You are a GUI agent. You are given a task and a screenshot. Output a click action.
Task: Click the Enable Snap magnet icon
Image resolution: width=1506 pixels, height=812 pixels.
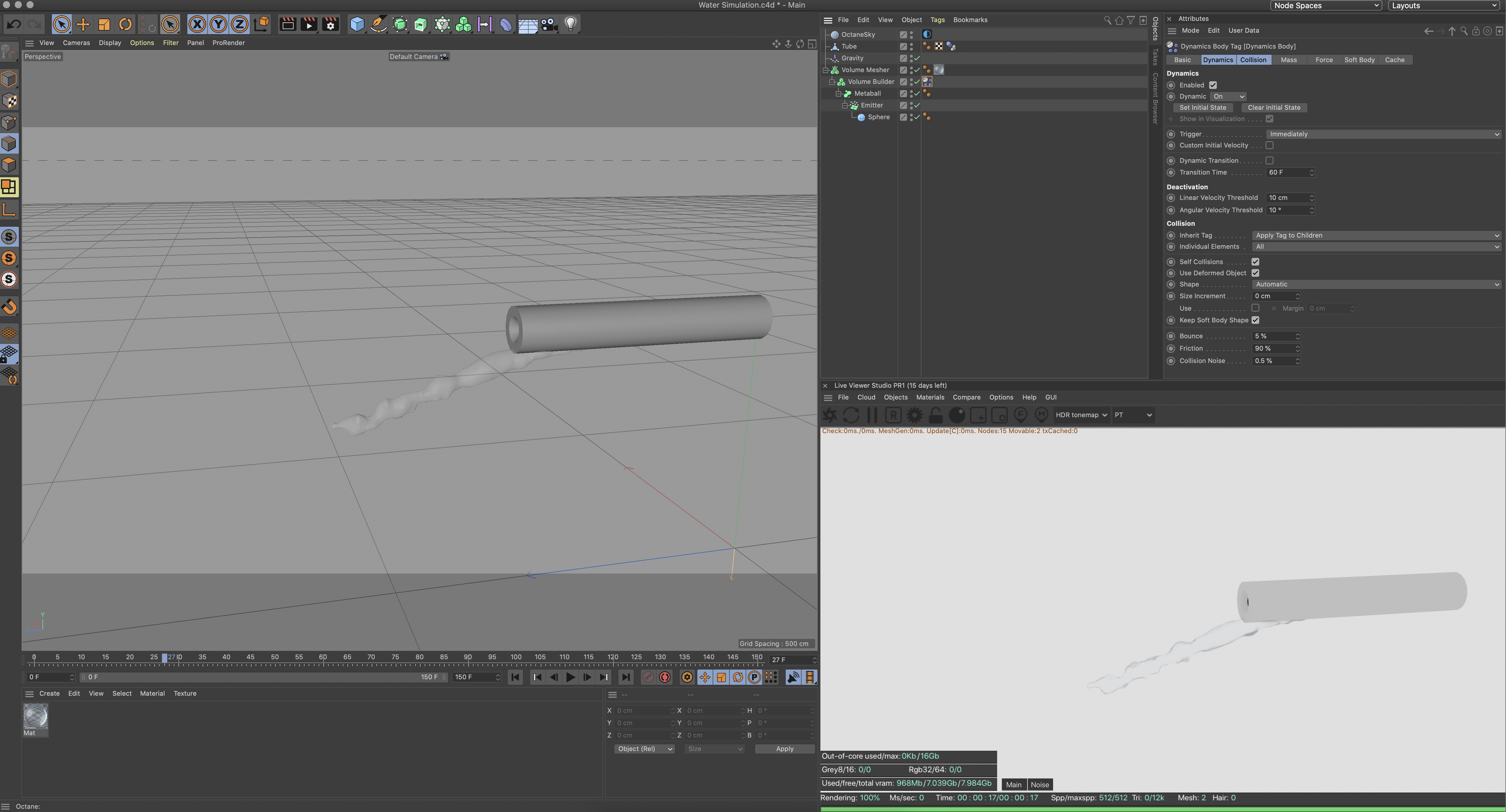[9, 306]
